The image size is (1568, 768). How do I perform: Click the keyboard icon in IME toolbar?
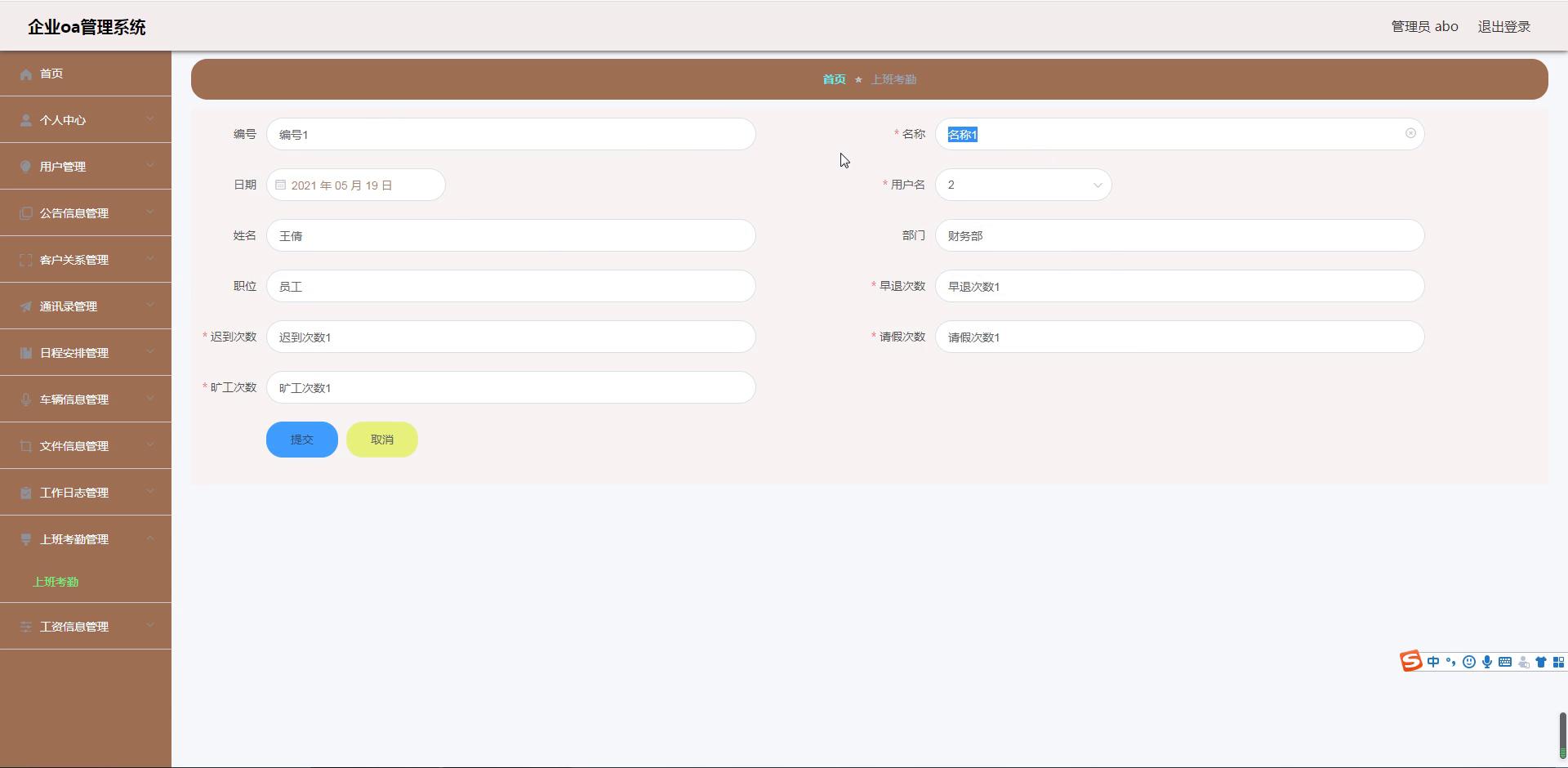(1505, 662)
